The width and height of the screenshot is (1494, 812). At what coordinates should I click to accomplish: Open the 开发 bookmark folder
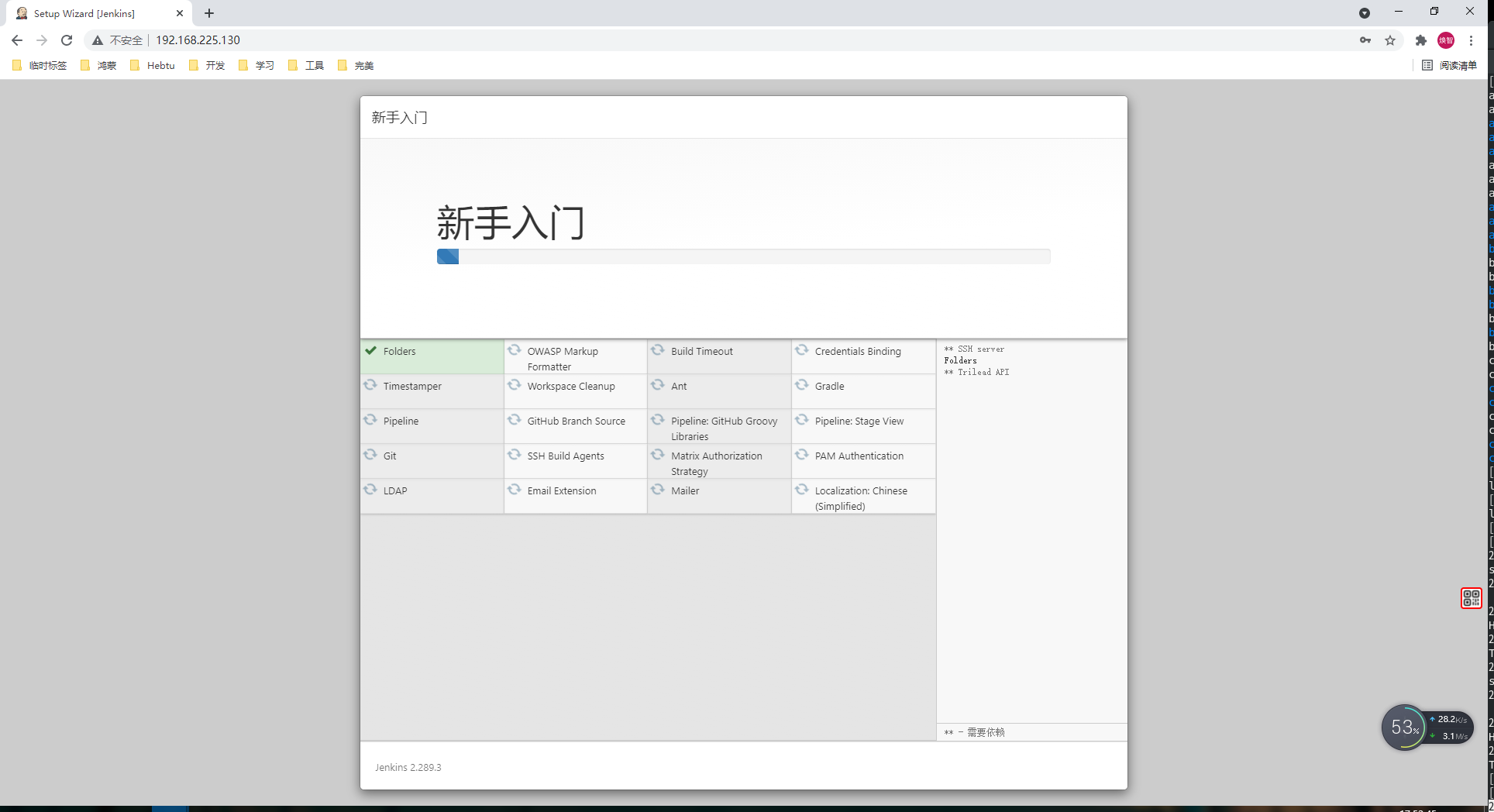pyautogui.click(x=207, y=66)
